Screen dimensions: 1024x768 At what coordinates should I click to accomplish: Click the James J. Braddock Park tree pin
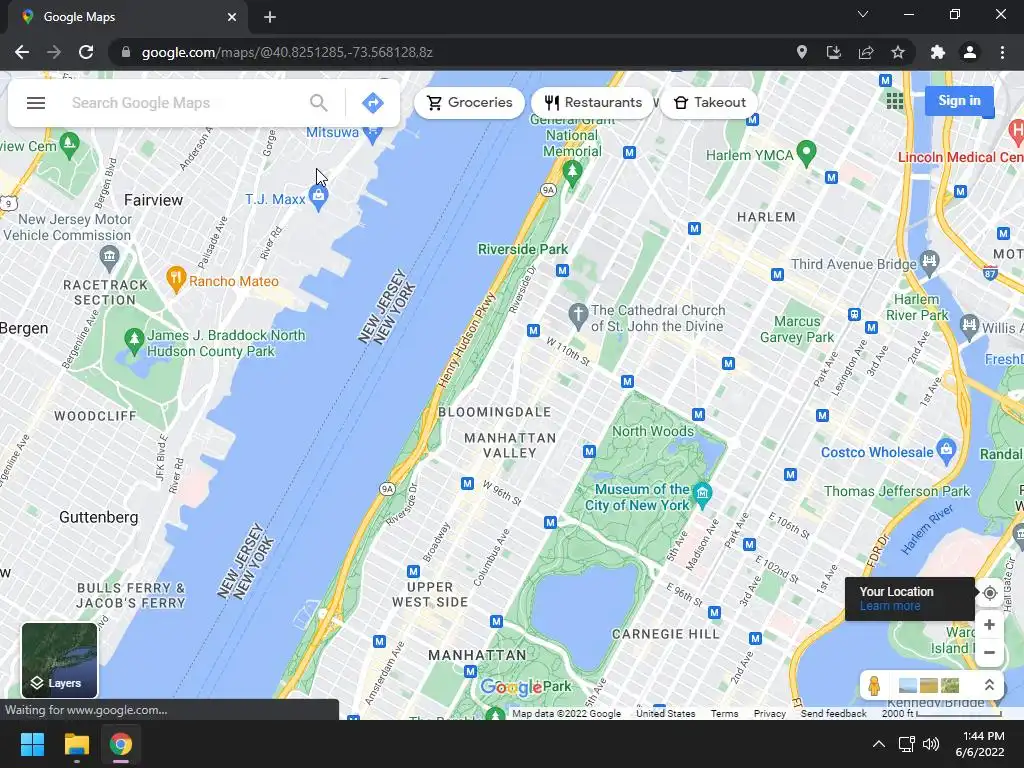coord(134,341)
